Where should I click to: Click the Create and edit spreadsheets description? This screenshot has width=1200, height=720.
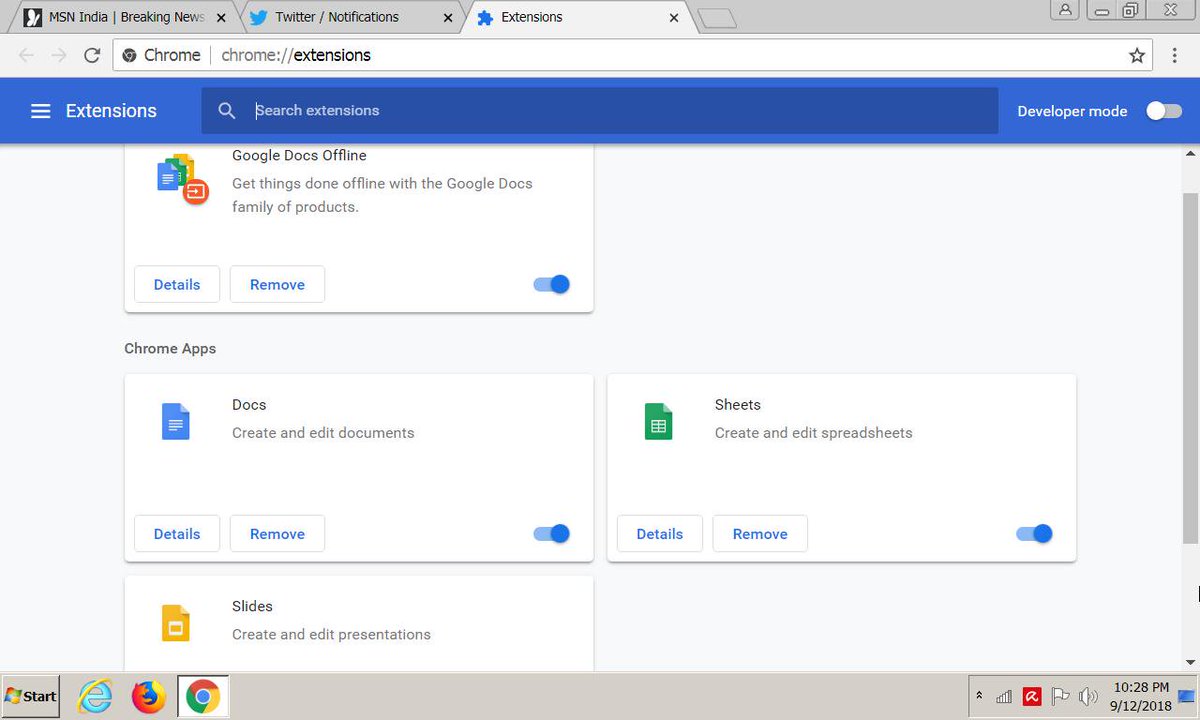click(813, 433)
